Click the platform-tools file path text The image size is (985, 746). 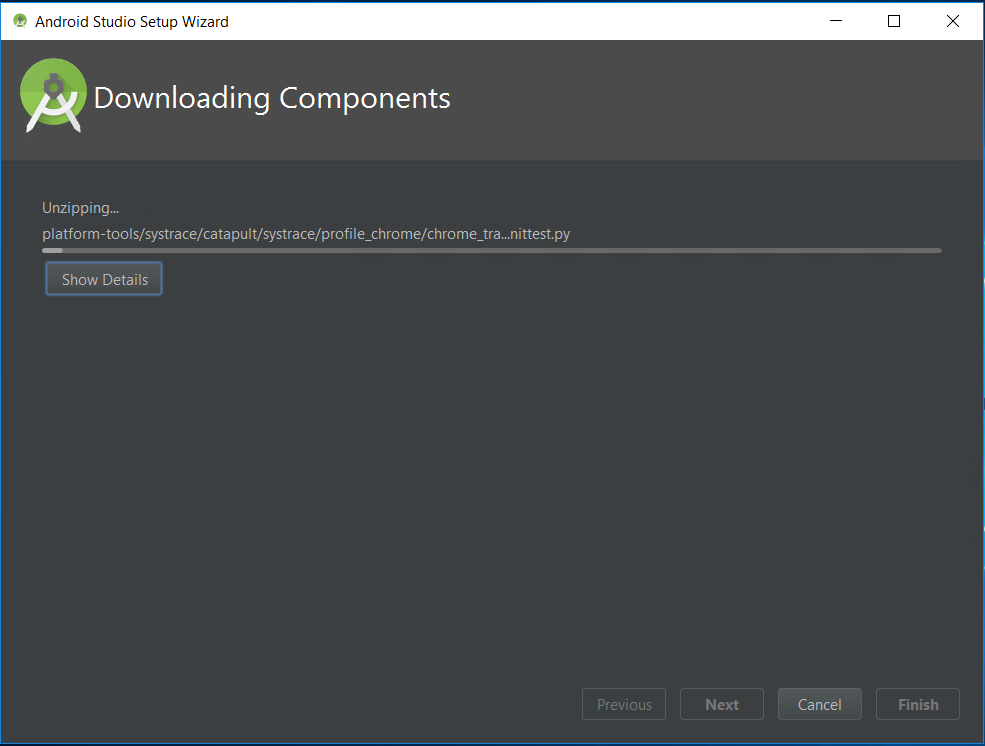pyautogui.click(x=306, y=234)
